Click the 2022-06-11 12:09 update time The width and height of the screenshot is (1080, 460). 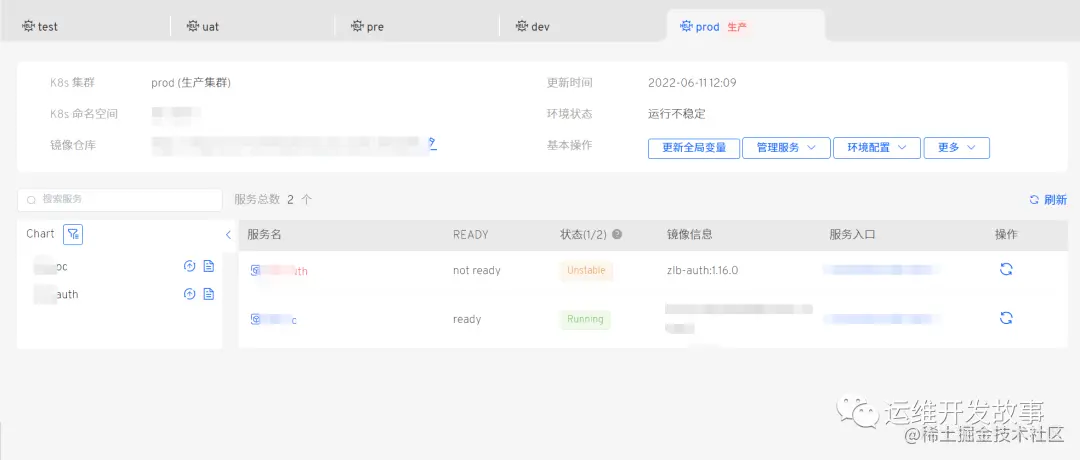click(x=692, y=83)
